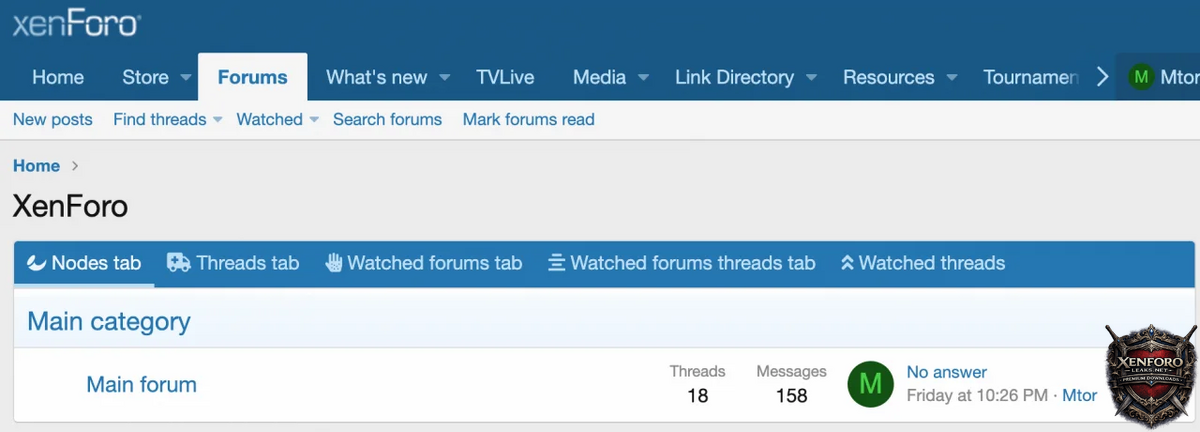The image size is (1200, 432).
Task: Click the XenForo logo in header
Action: coord(76,24)
